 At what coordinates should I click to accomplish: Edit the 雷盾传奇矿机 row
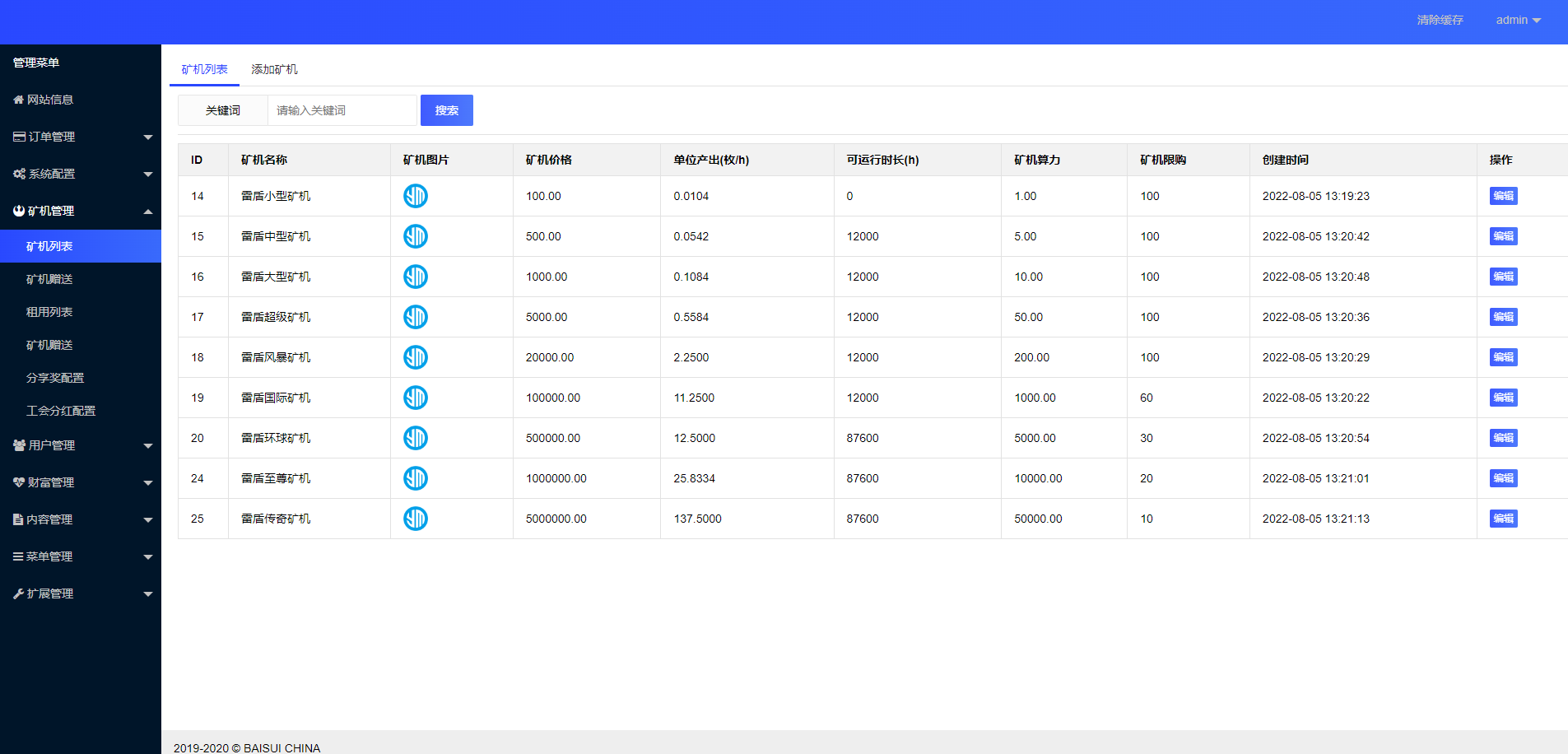click(1503, 519)
